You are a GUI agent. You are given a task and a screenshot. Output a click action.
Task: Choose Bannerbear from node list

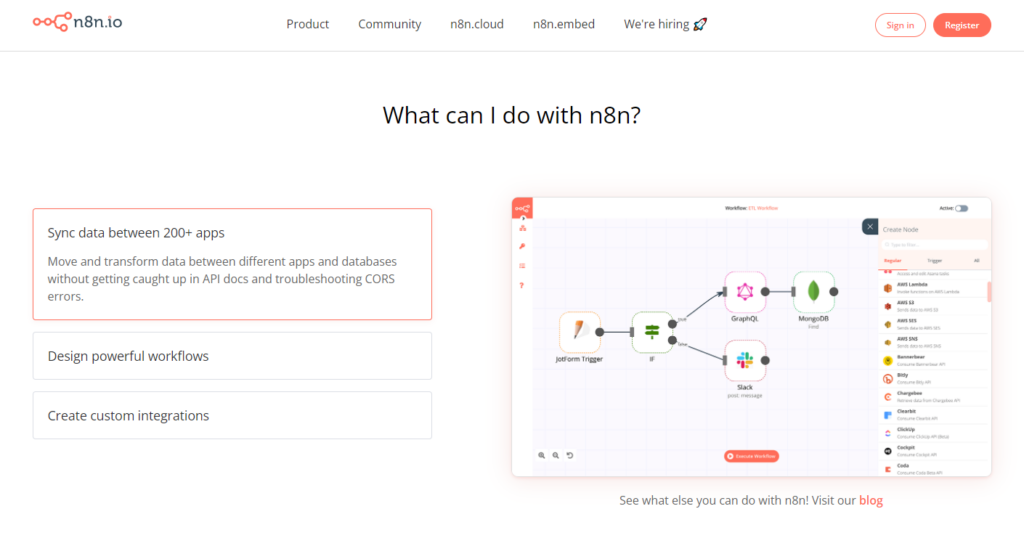click(x=934, y=360)
